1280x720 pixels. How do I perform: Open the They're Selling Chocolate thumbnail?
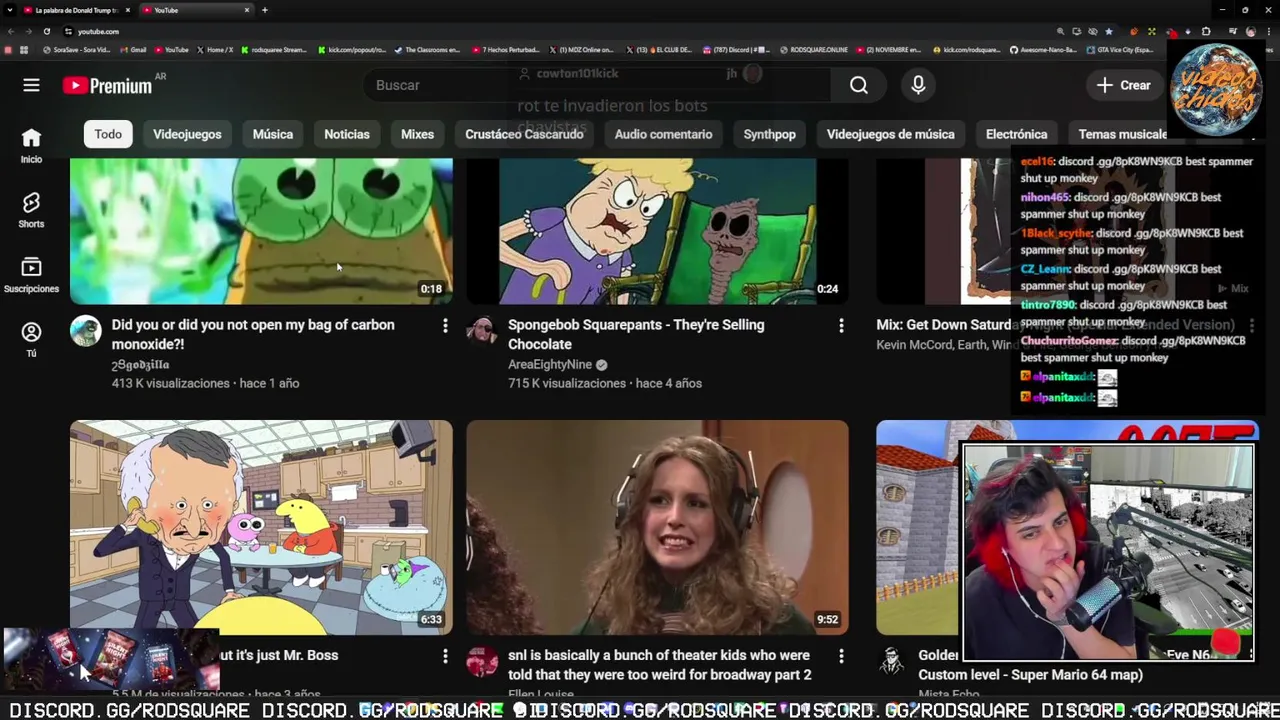[657, 231]
